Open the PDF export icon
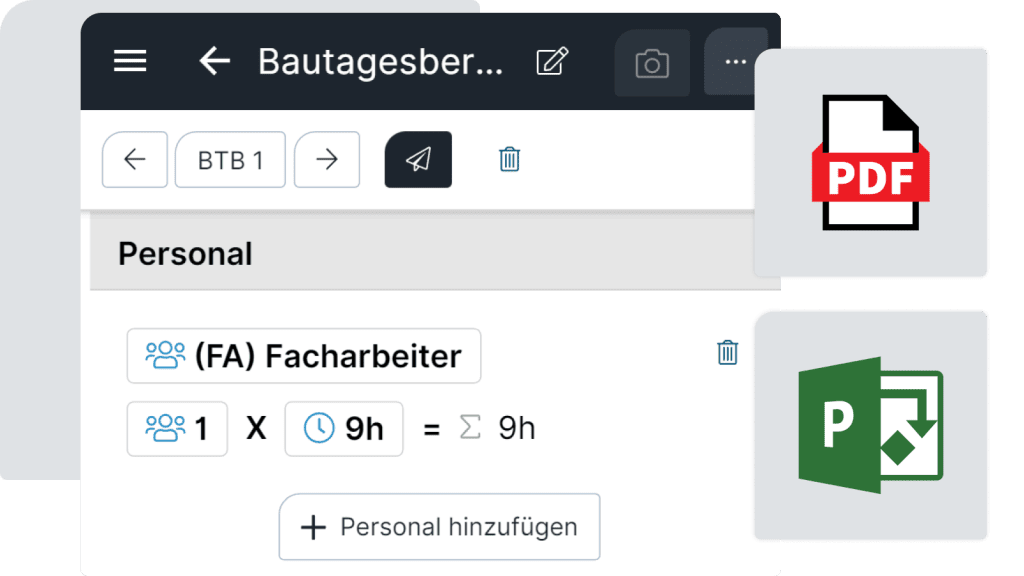1024x576 pixels. click(x=869, y=160)
